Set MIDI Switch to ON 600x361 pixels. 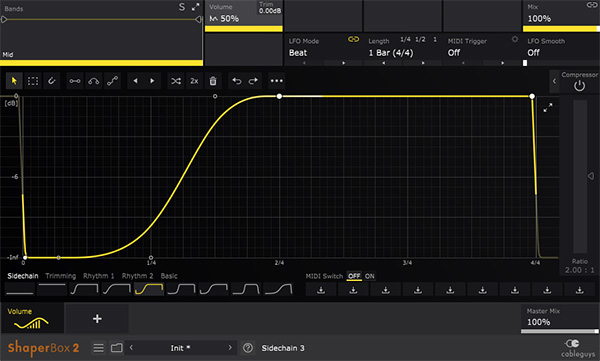369,276
